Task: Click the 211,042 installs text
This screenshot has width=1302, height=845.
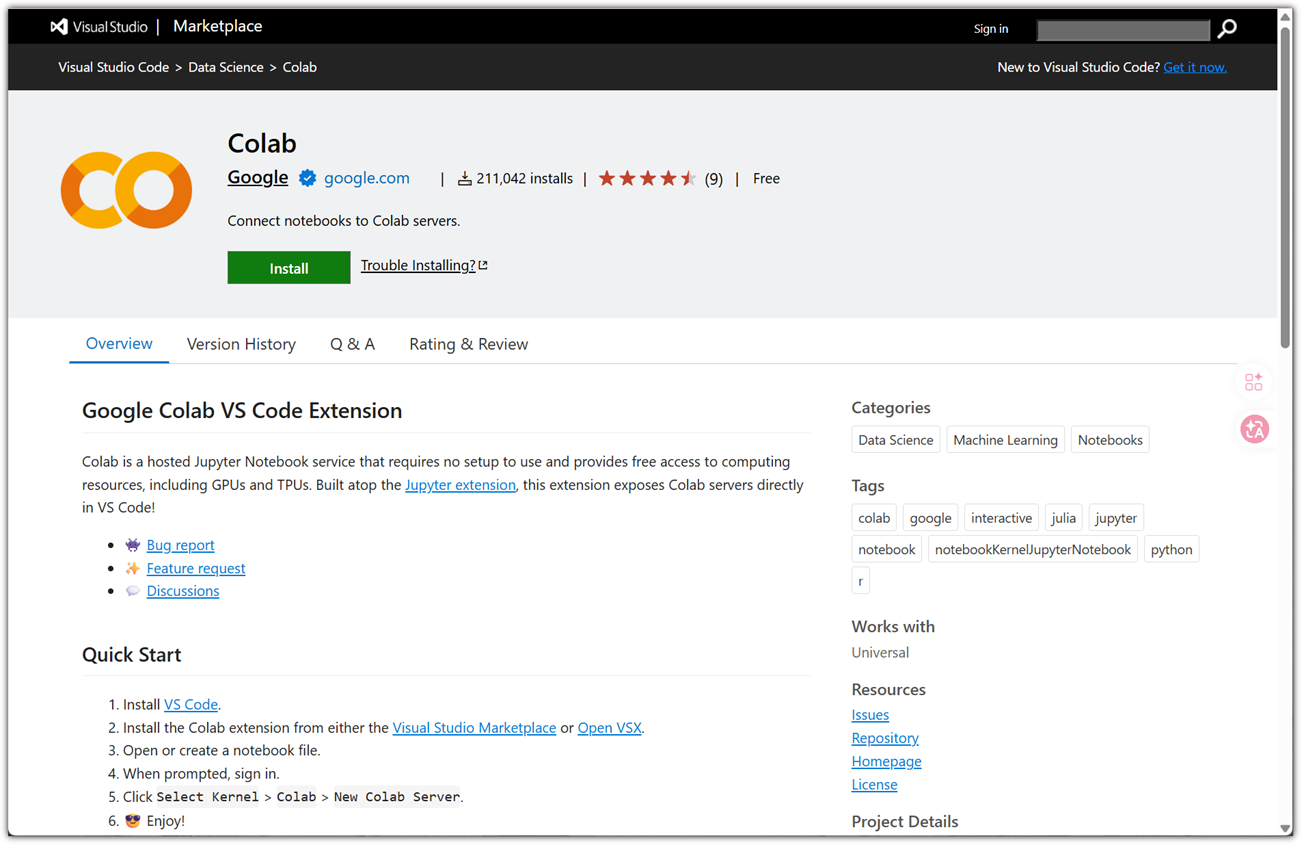Action: [525, 179]
